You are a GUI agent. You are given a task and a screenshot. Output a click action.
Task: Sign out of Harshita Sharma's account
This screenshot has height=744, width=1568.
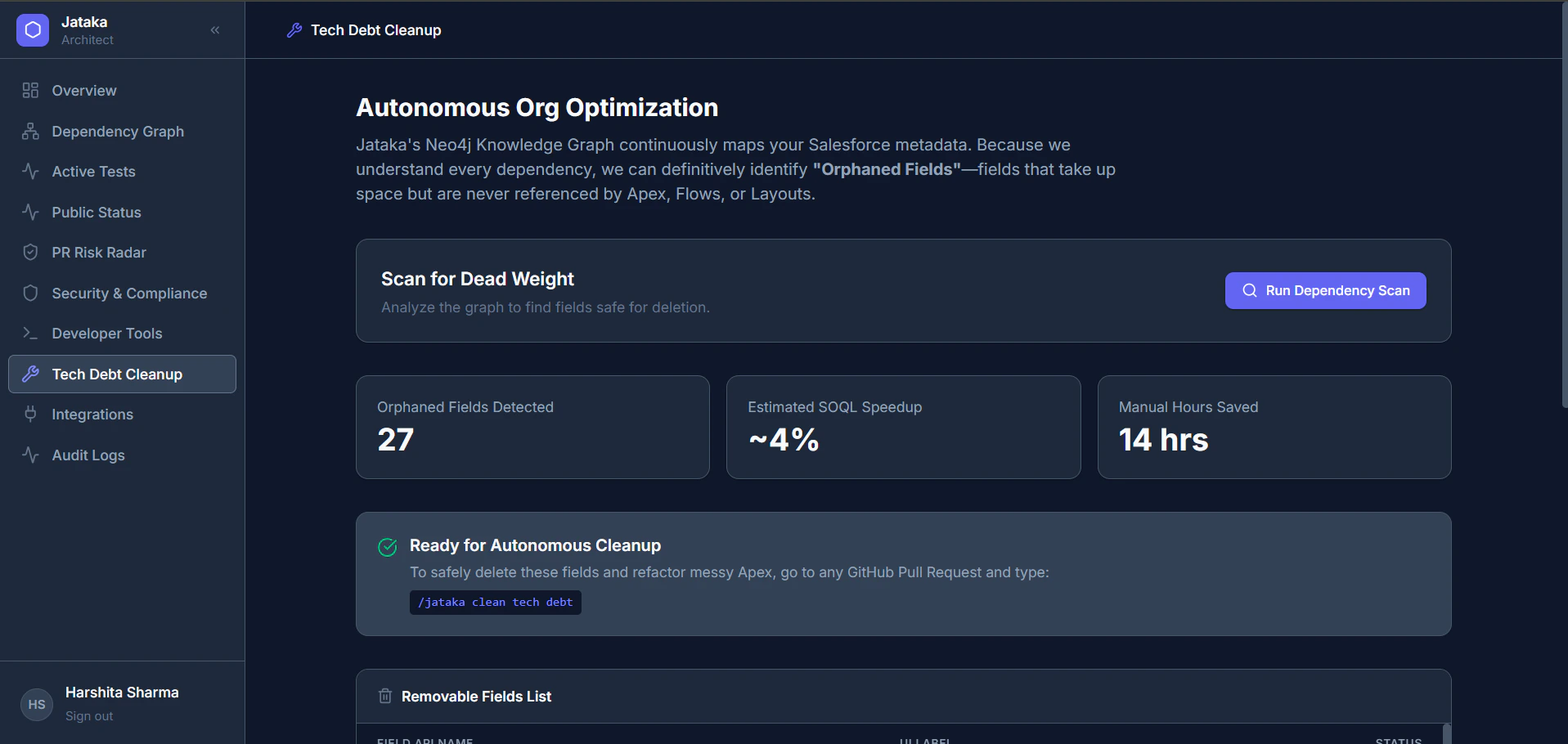click(89, 716)
